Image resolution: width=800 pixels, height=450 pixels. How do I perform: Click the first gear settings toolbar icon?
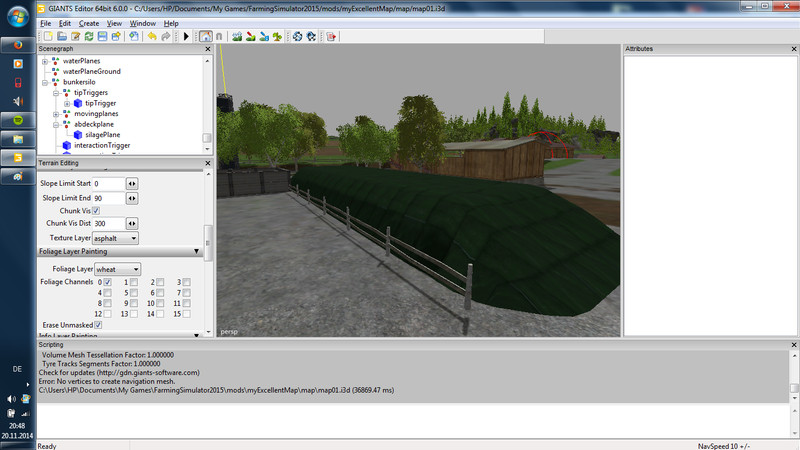coord(297,36)
